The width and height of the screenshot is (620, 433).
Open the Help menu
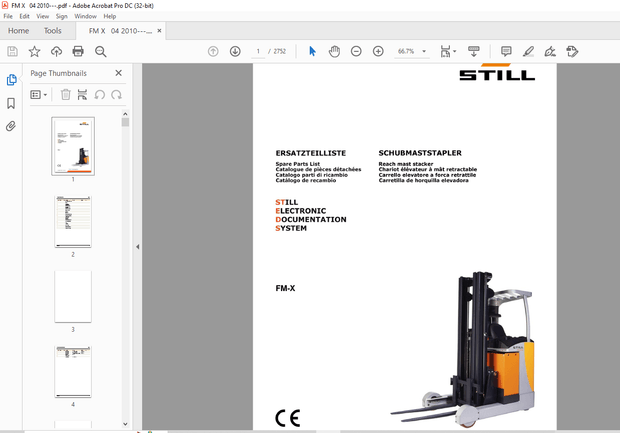[x=110, y=16]
